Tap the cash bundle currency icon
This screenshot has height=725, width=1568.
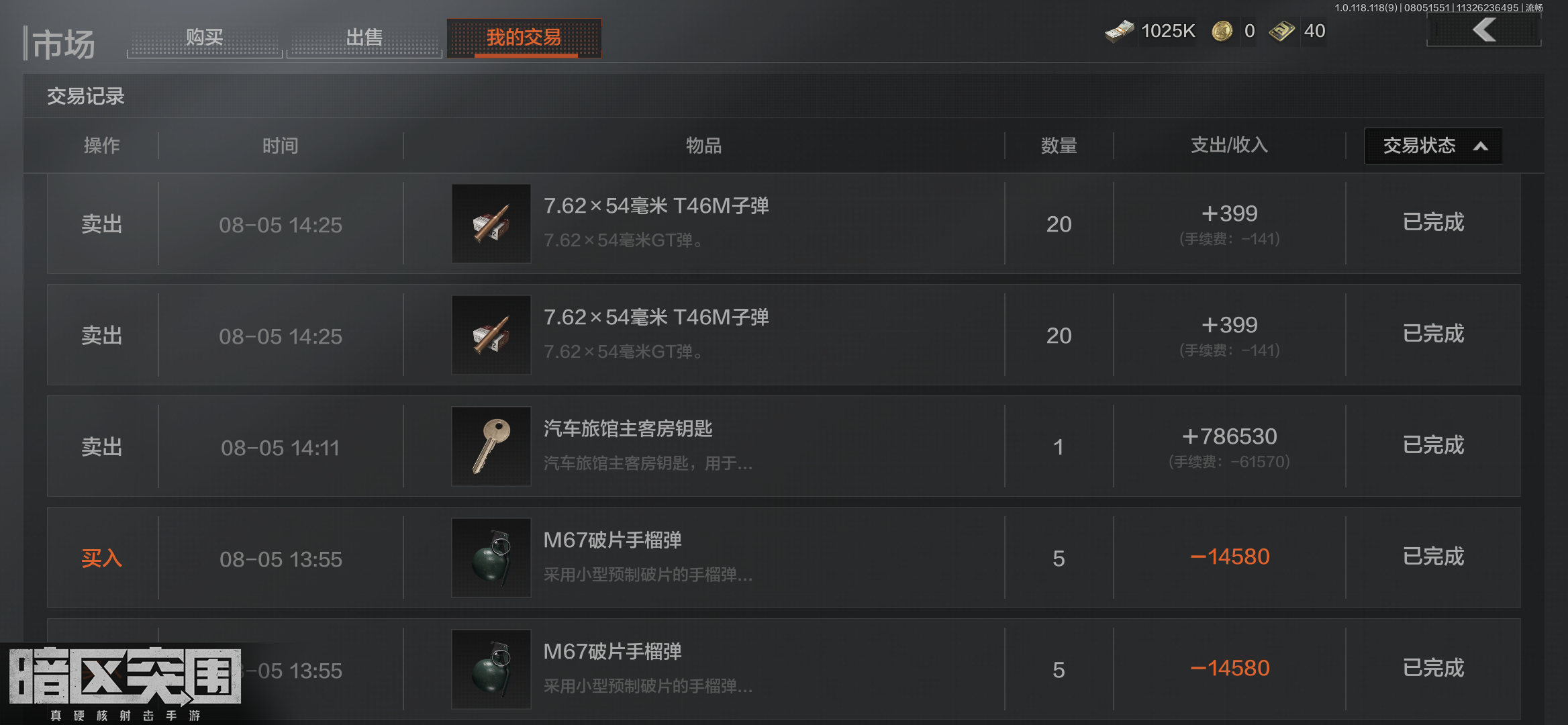pos(1120,31)
